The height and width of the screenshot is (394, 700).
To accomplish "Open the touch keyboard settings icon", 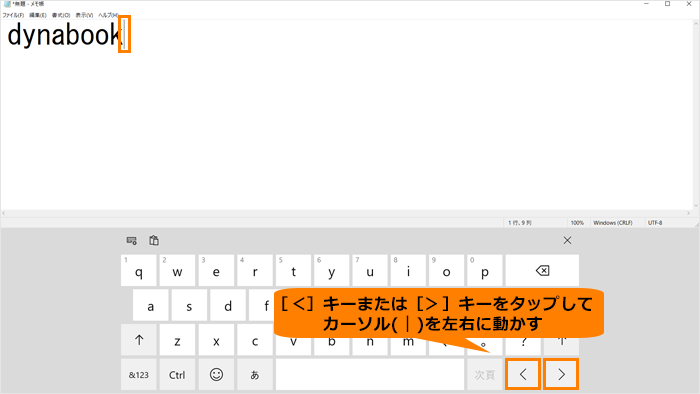I will click(131, 241).
